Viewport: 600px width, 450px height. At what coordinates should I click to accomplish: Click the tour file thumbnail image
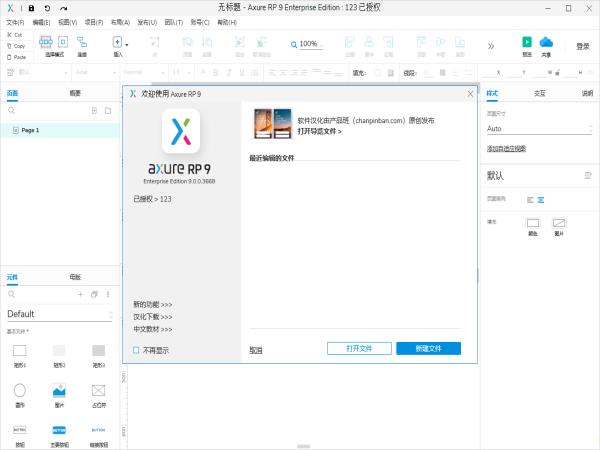(272, 124)
